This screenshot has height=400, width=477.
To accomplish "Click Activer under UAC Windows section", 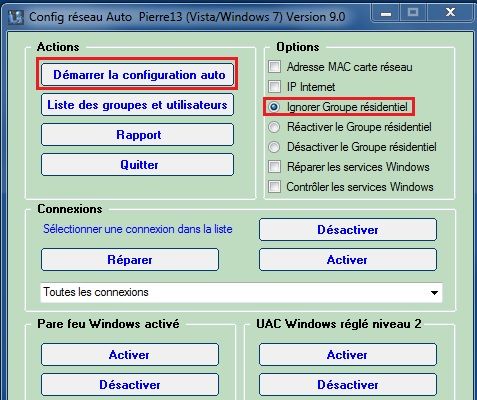I will tap(348, 354).
